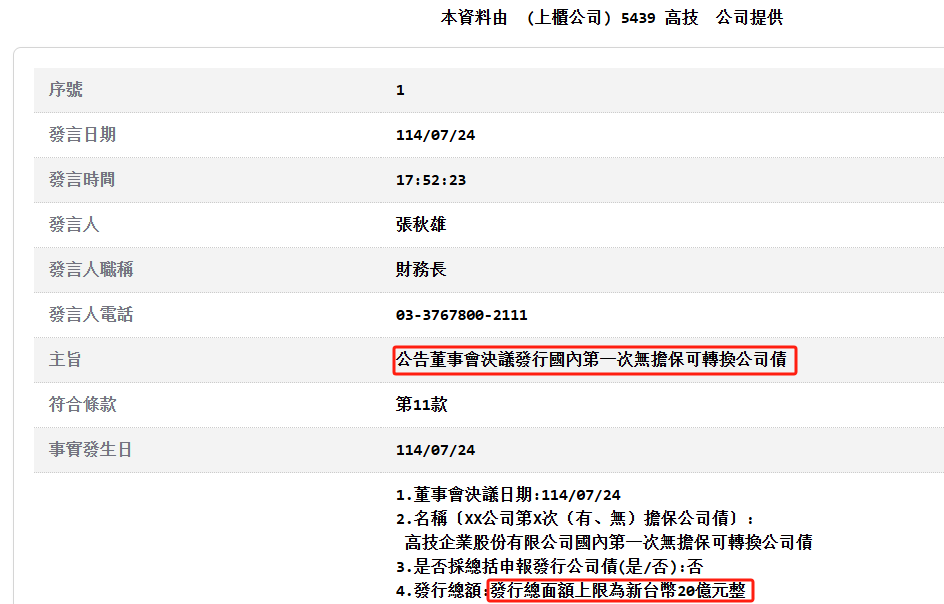Select the bond name 高技企業股份有限公司 line
Image resolution: width=944 pixels, height=604 pixels.
point(608,543)
